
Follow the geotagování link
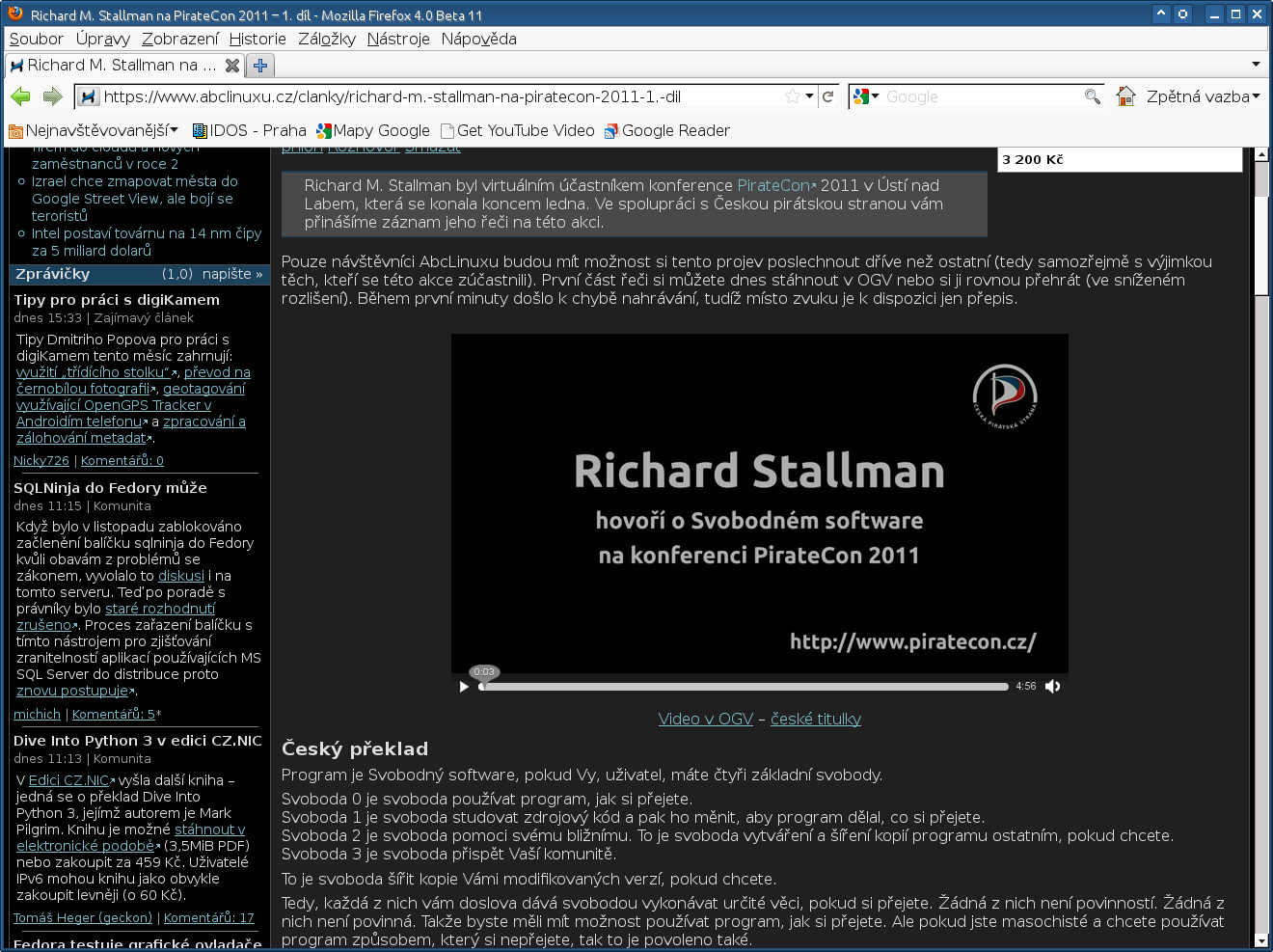(203, 389)
